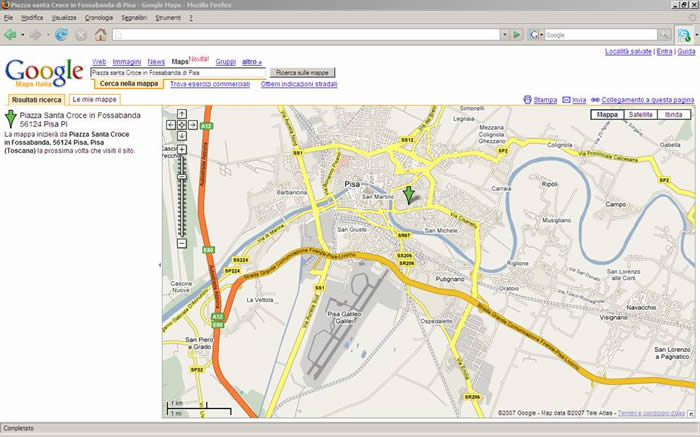Toggle the overview map corner arrow
The height and width of the screenshot is (437, 700).
point(691,413)
